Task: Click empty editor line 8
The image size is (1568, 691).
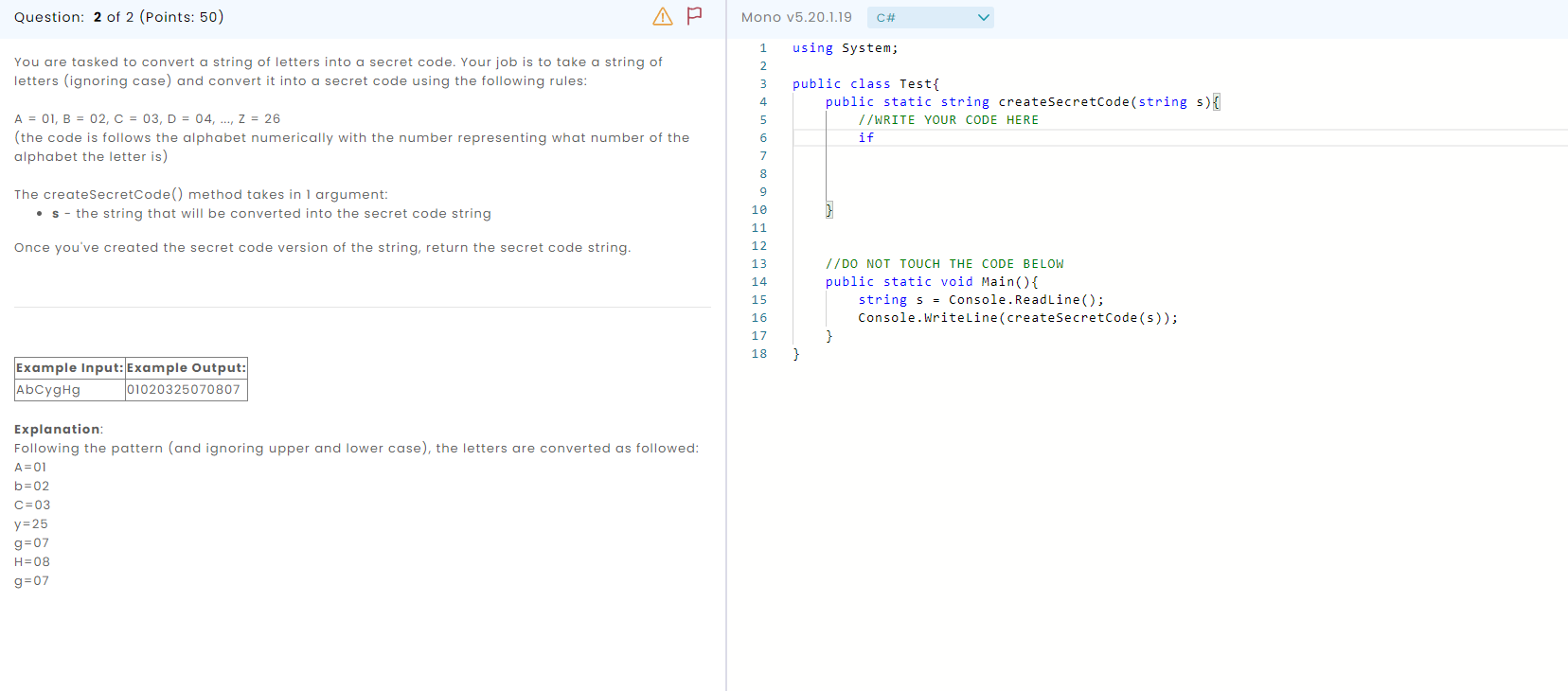Action: (1180, 174)
